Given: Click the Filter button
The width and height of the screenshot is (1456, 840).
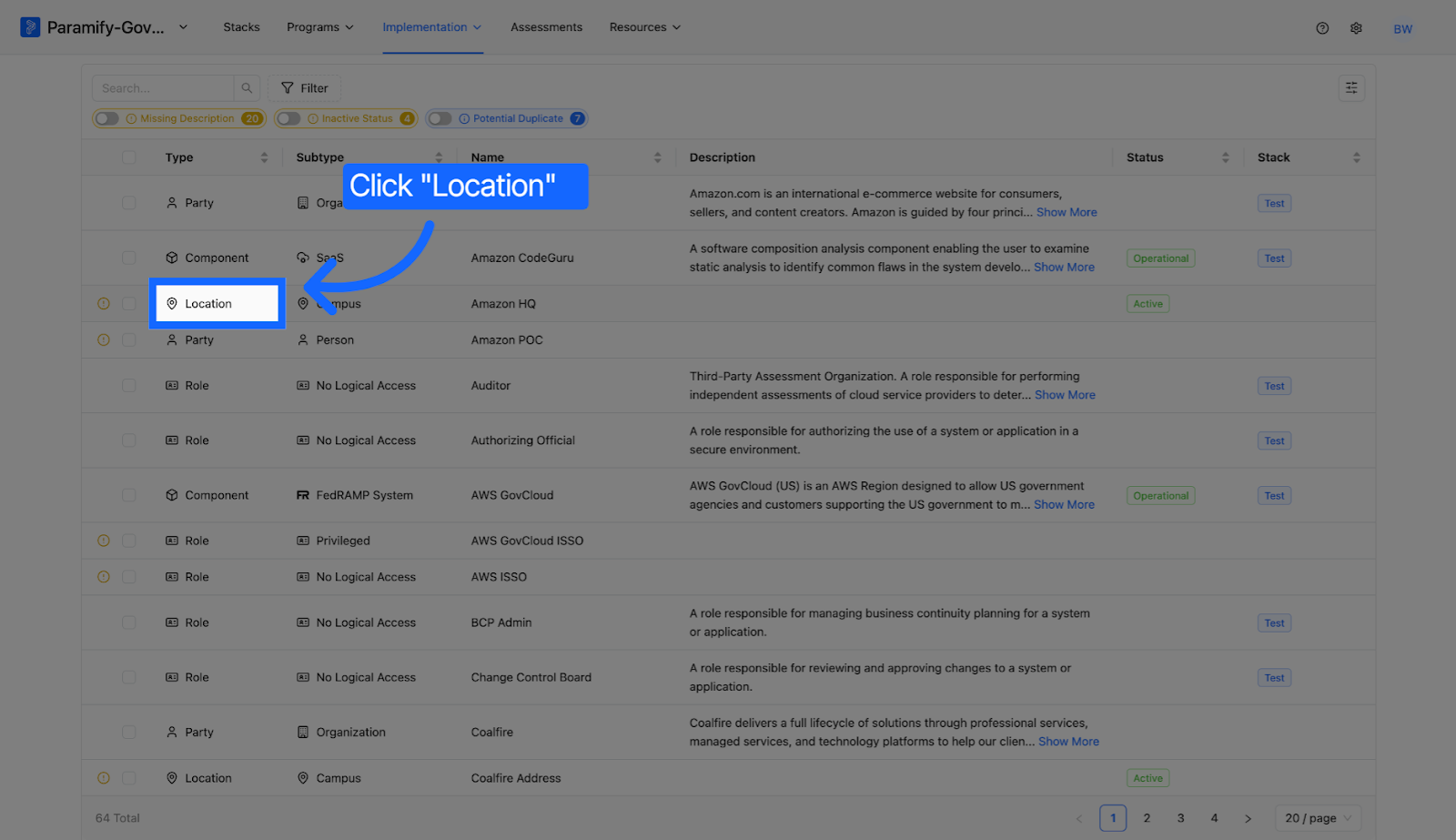Looking at the screenshot, I should 304,88.
